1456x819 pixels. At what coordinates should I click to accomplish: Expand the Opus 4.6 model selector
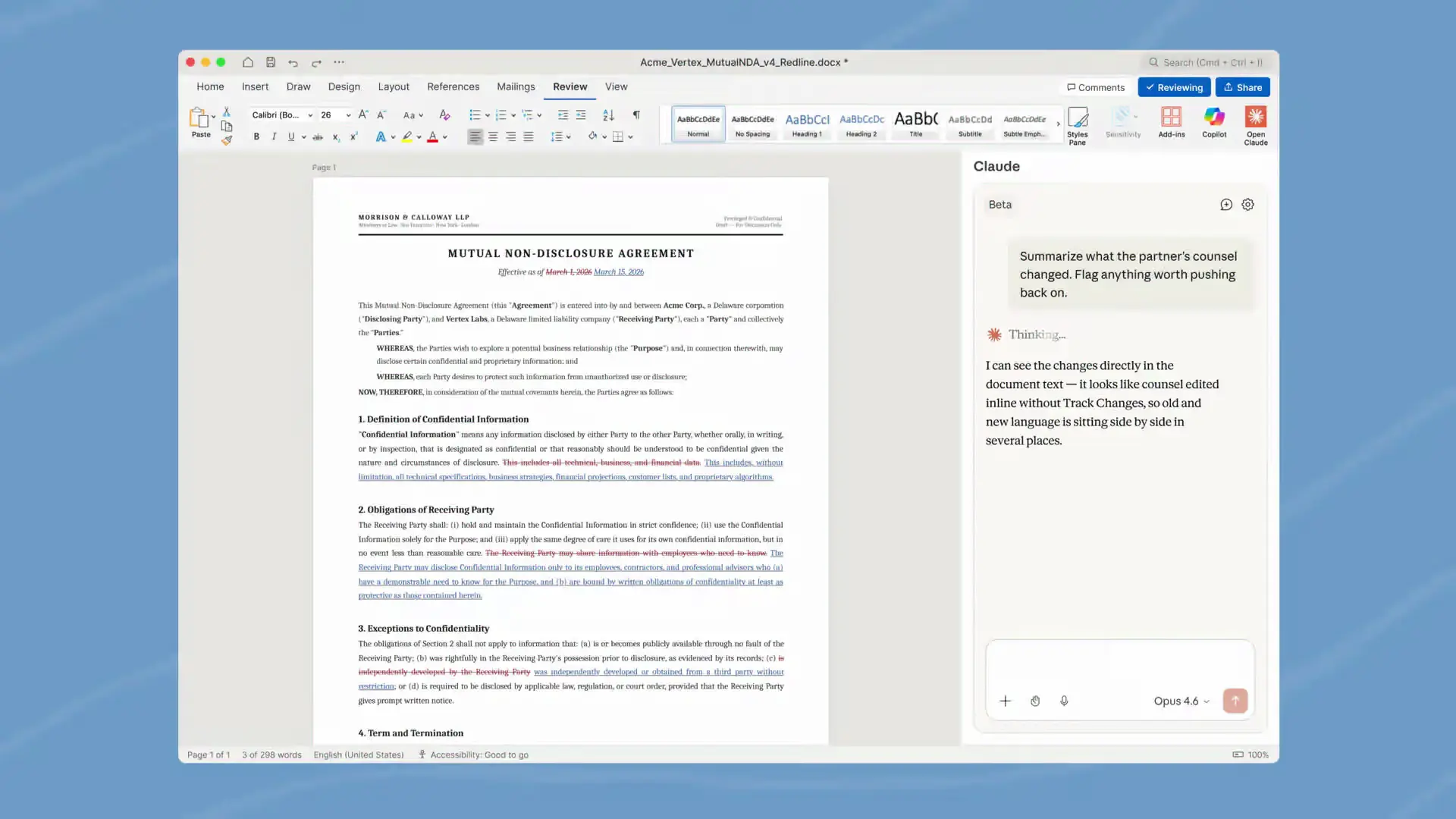1181,701
